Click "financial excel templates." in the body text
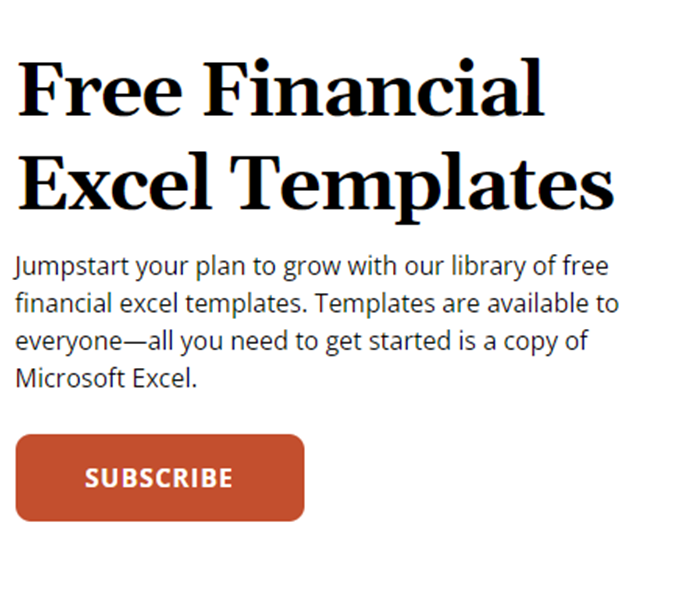The image size is (684, 609). (x=162, y=304)
